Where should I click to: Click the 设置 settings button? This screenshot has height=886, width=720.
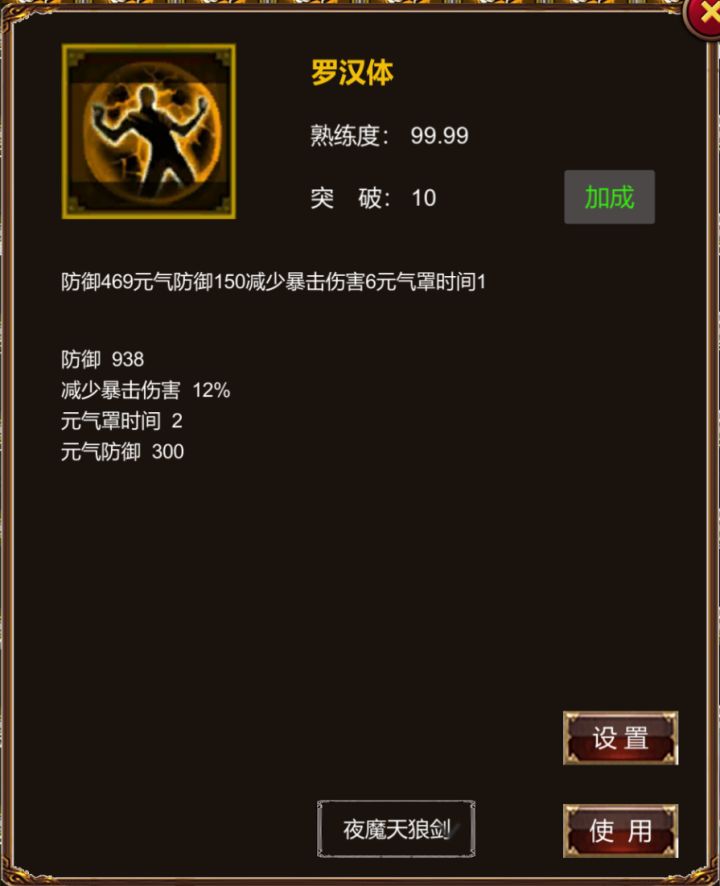621,738
